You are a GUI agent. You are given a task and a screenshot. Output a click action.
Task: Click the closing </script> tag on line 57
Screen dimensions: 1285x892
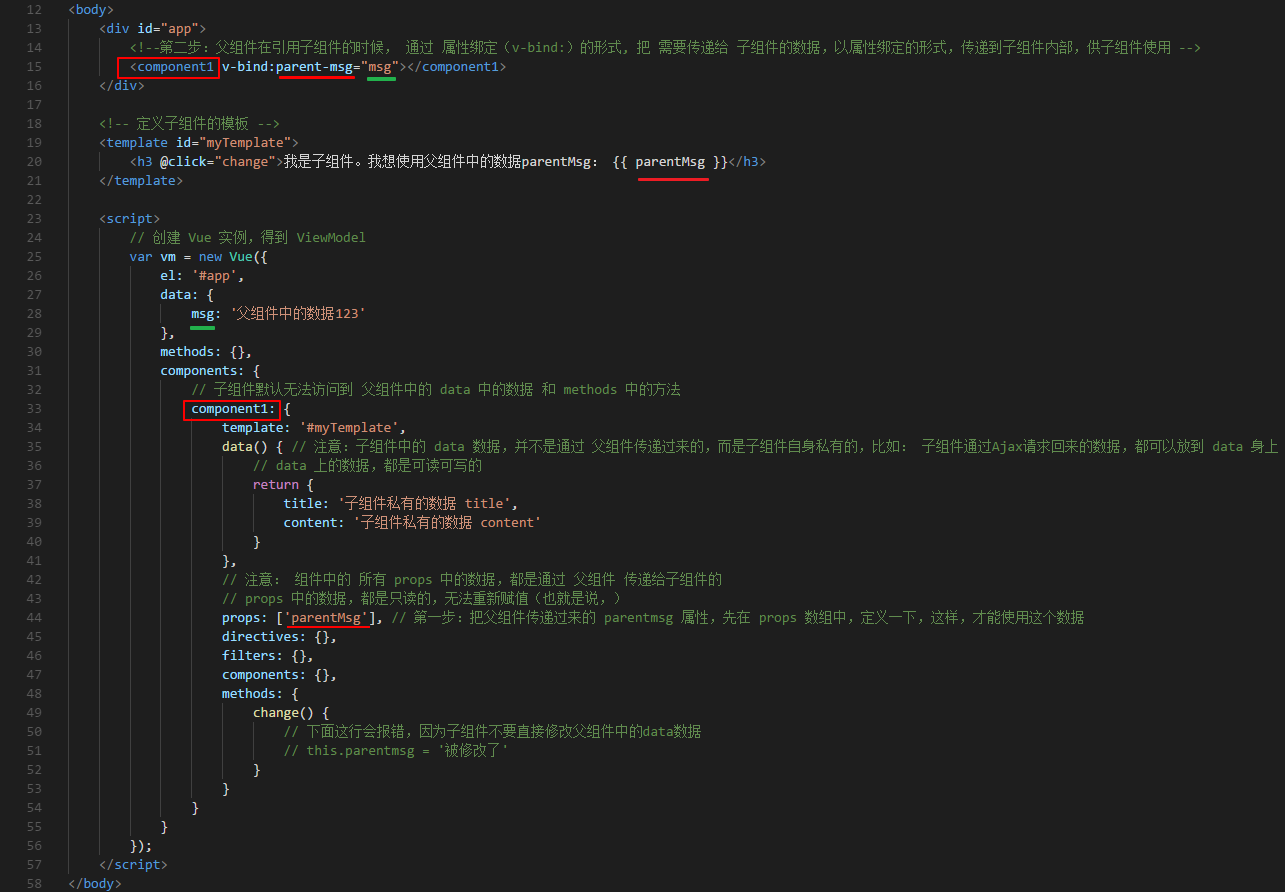pyautogui.click(x=133, y=865)
